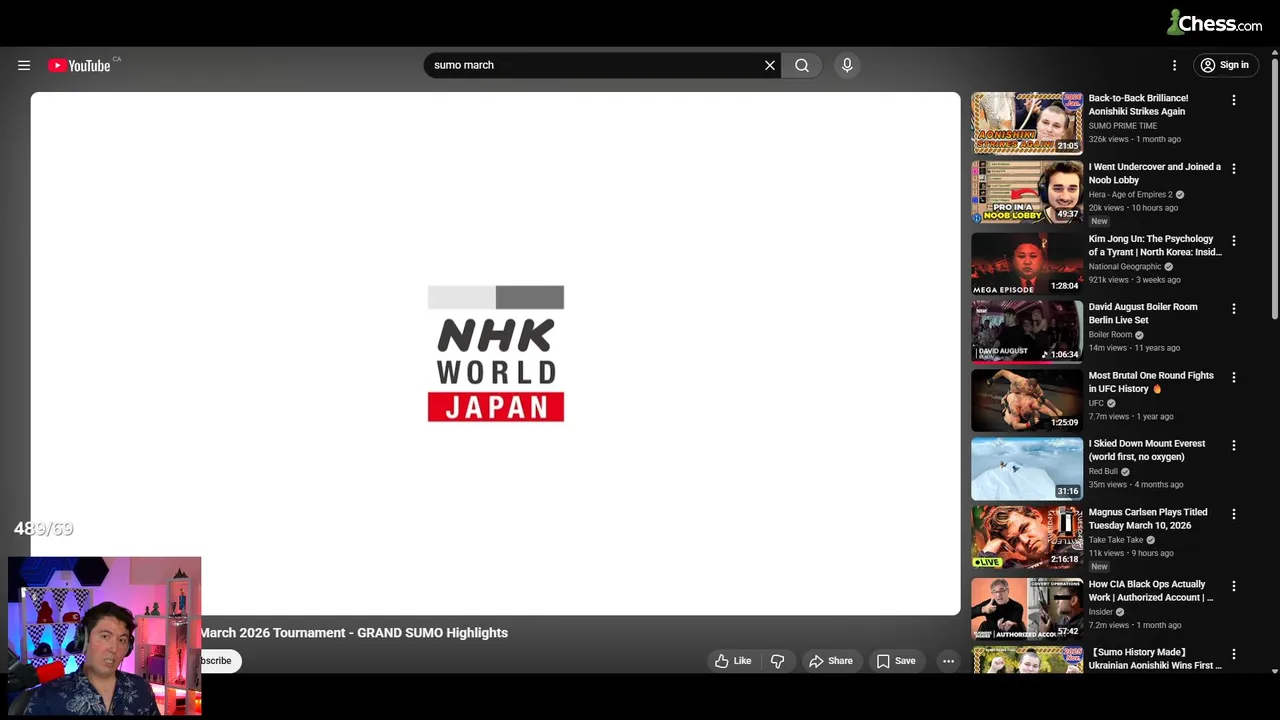Screen dimensions: 1280x720
Task: Open options menu for CIA Black Ops video
Action: (1234, 586)
